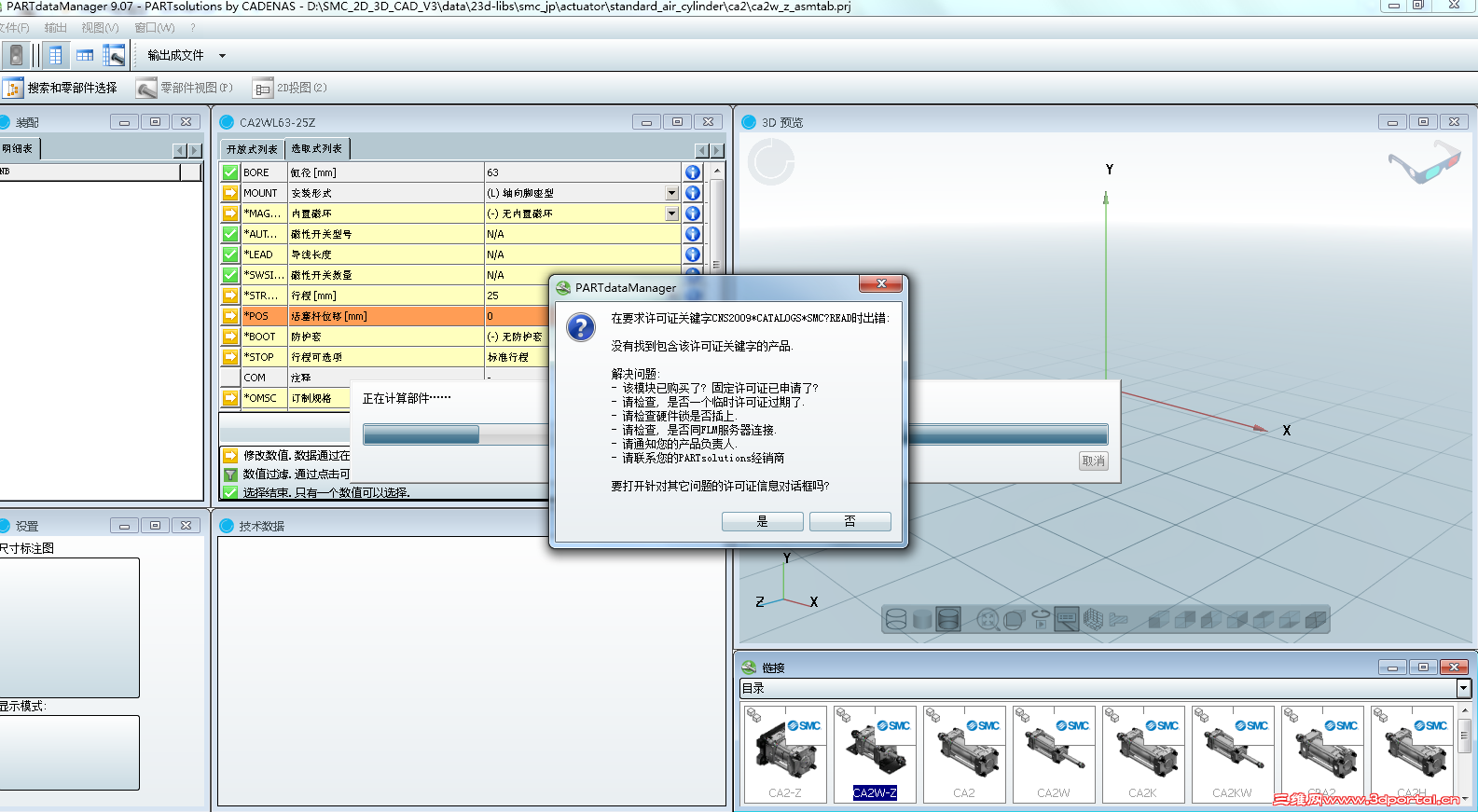Viewport: 1478px width, 812px height.
Task: Click the shaded-with-edges cylinder display icon
Action: coord(948,619)
